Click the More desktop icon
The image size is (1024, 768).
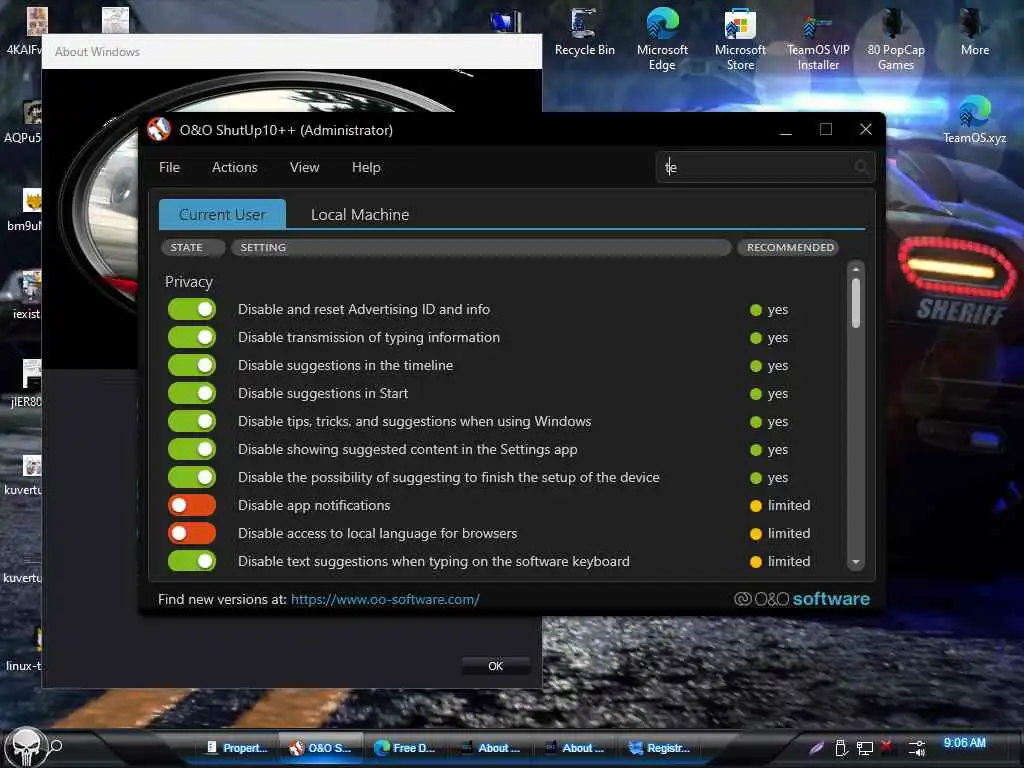pos(974,33)
